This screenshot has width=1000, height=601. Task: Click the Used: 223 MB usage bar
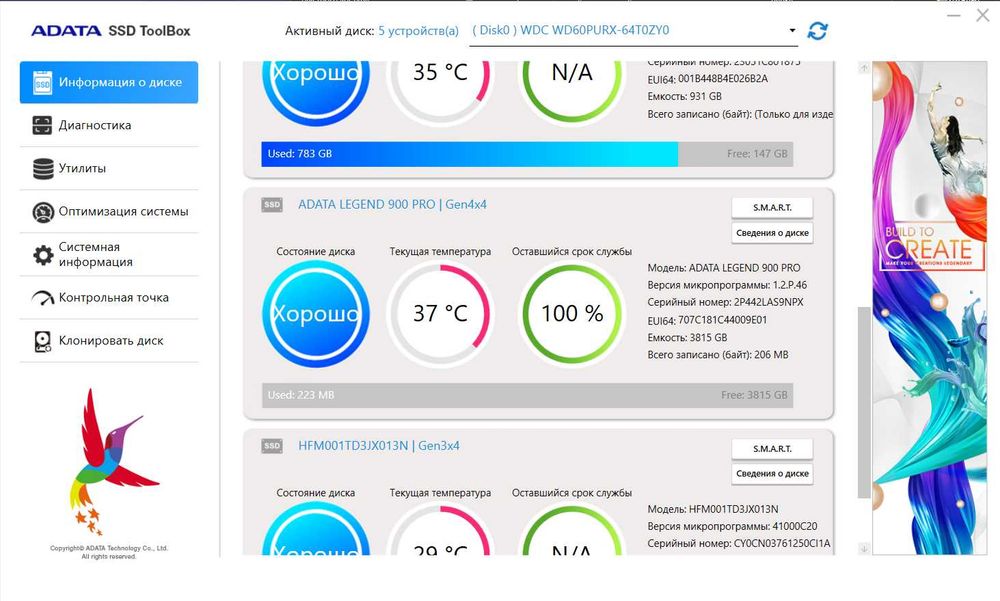click(527, 395)
